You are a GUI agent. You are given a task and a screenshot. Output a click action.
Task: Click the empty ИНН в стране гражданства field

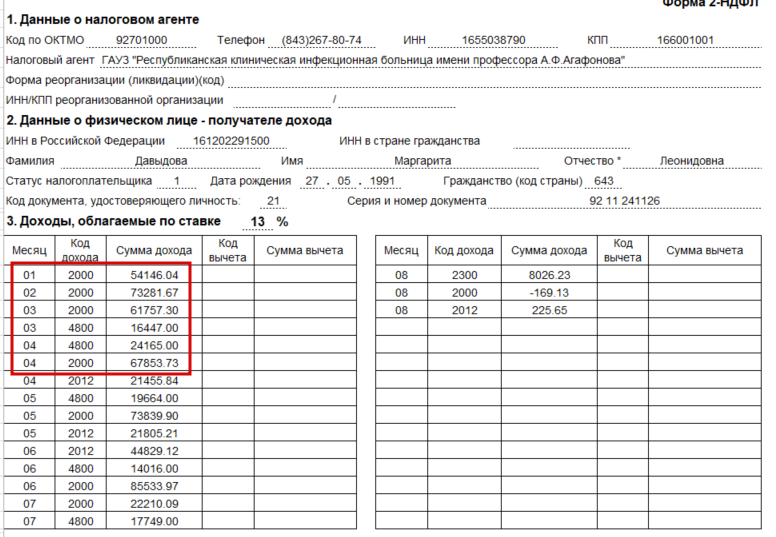pyautogui.click(x=572, y=142)
